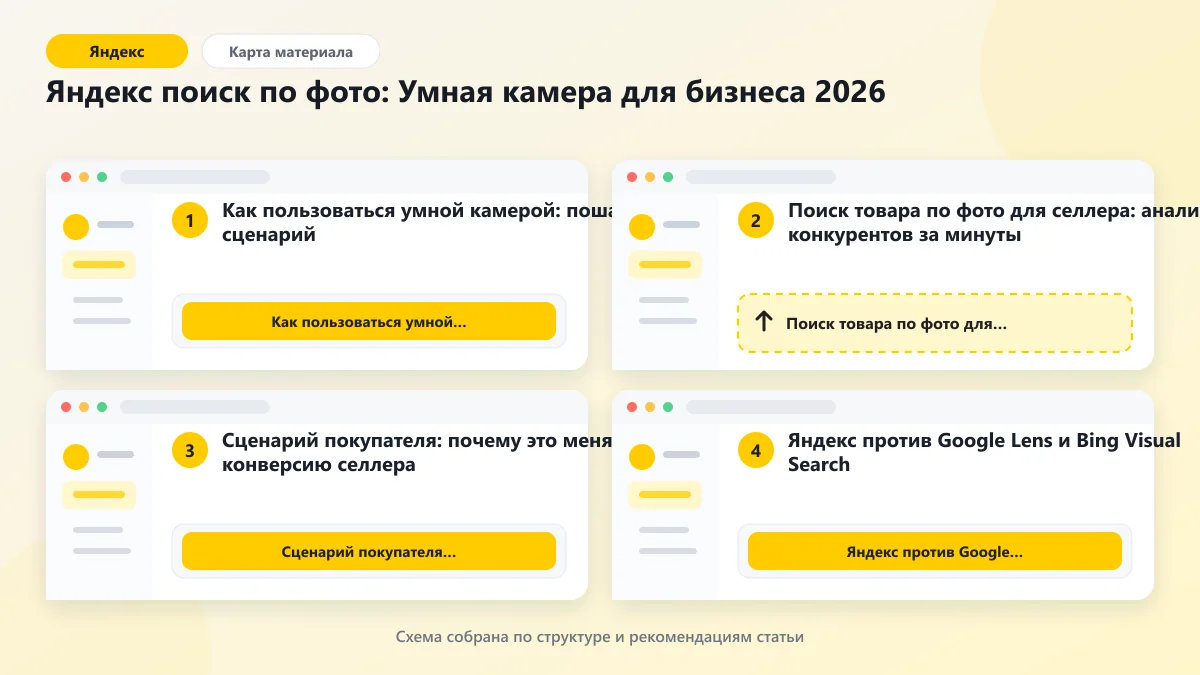The image size is (1200, 675).
Task: Click yellow sidebar avatar circle in card 4
Action: pyautogui.click(x=642, y=457)
